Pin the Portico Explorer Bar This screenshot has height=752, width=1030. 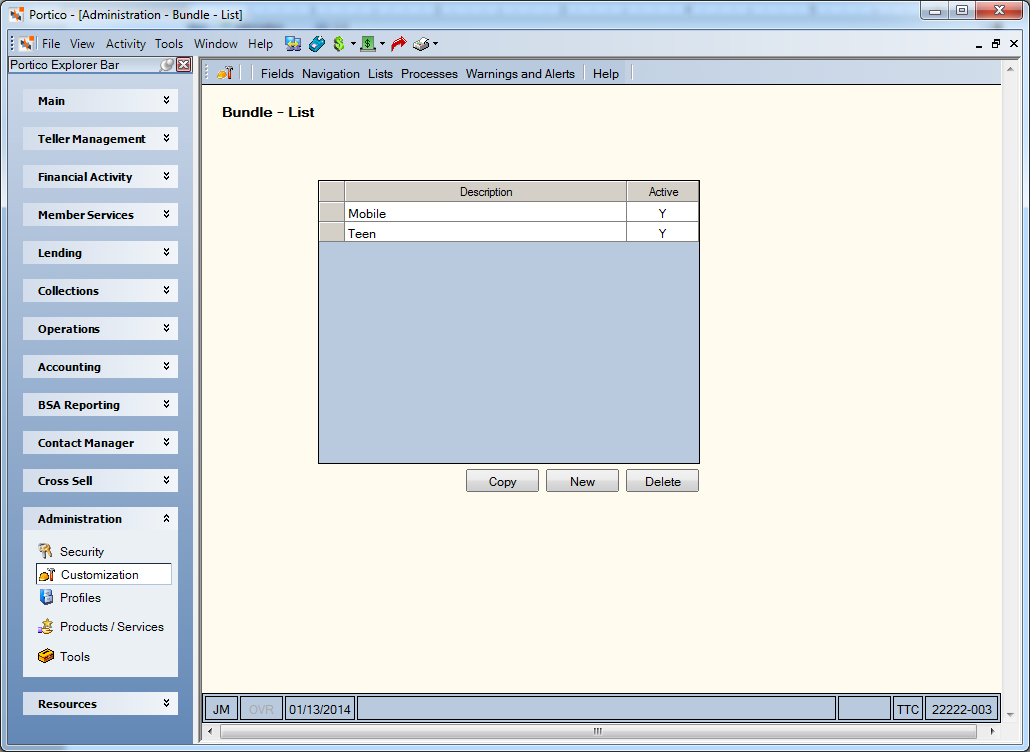[167, 64]
